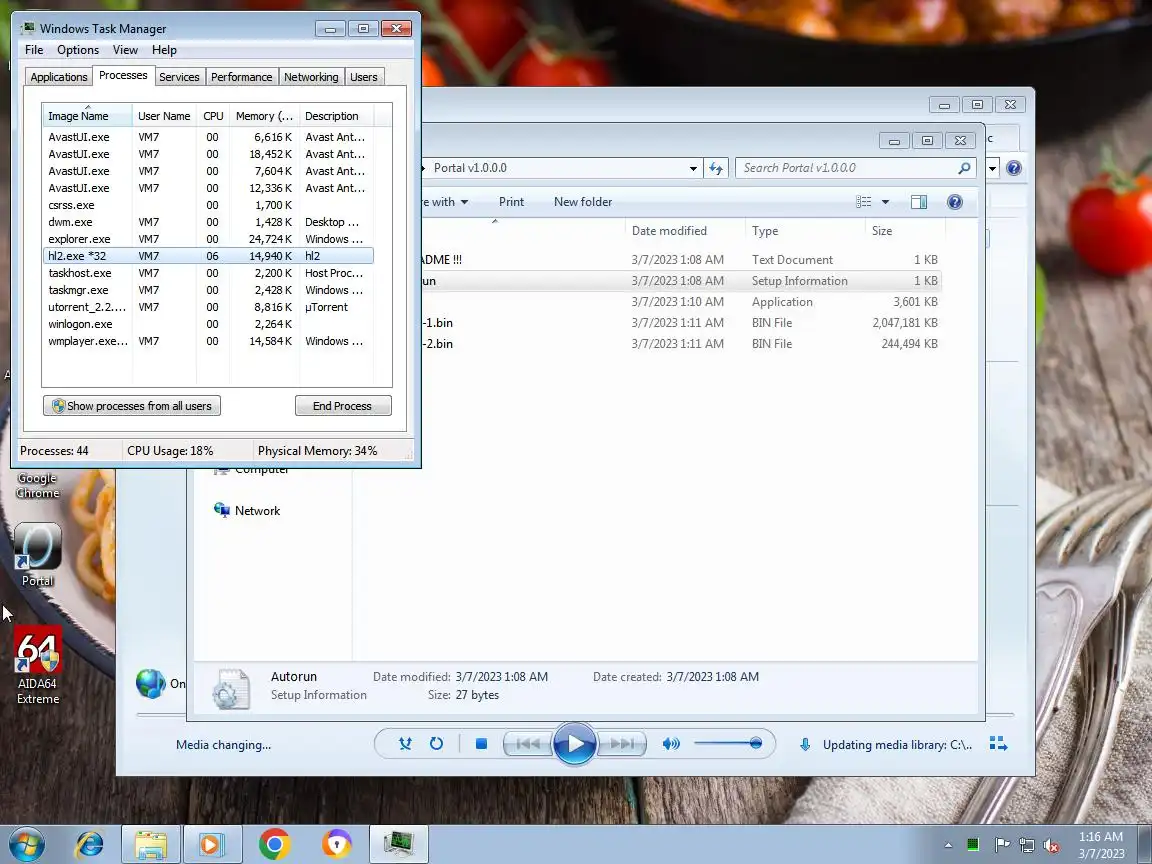Open the Task Manager Help menu
Screen dimensions: 1152x864
165,50
